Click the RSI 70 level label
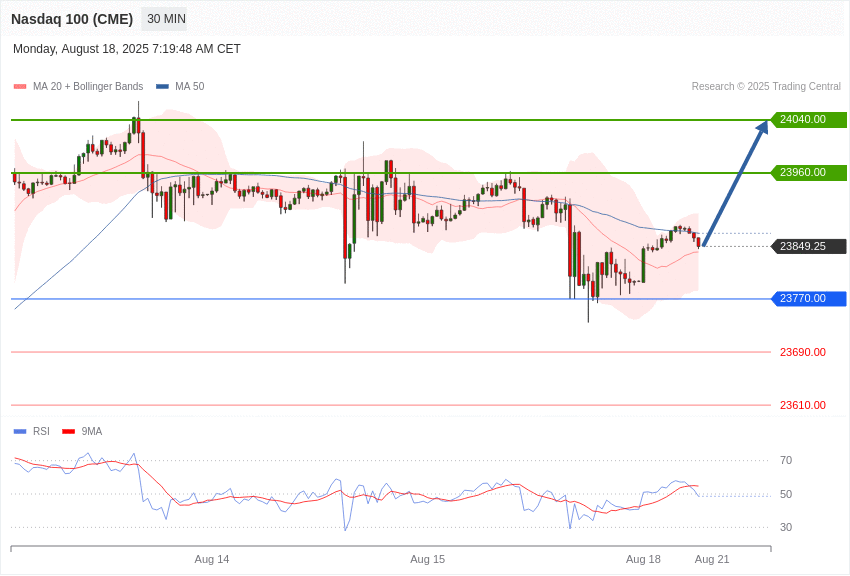The width and height of the screenshot is (850, 576). click(x=786, y=461)
